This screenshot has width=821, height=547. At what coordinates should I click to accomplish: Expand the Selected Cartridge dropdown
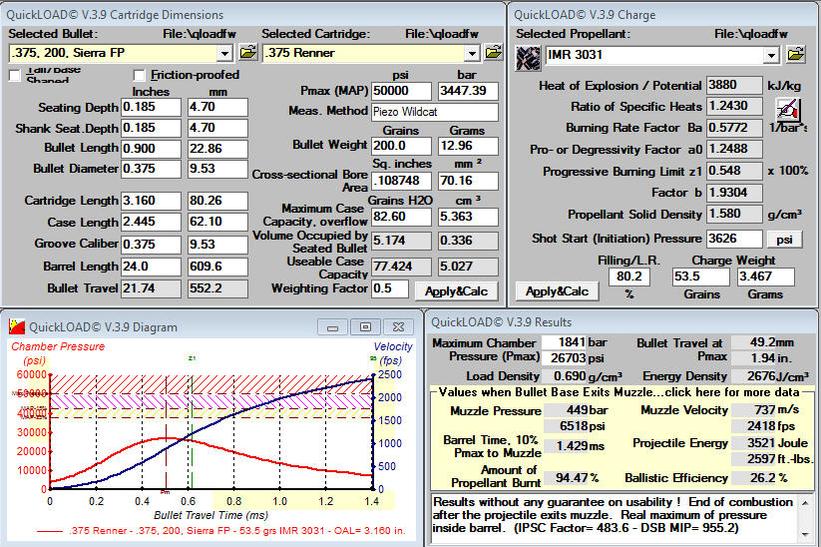472,53
